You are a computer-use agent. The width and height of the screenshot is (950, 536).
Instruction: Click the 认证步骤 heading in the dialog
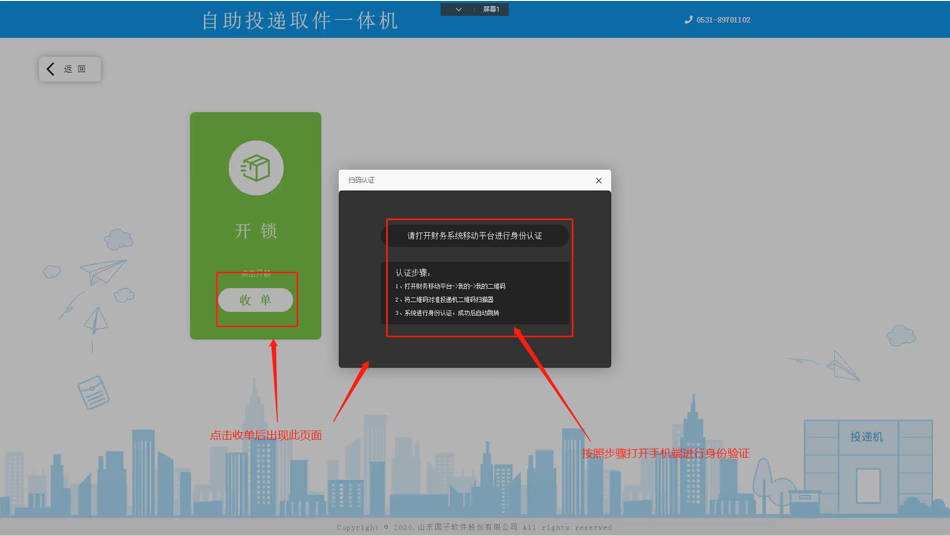coord(412,272)
